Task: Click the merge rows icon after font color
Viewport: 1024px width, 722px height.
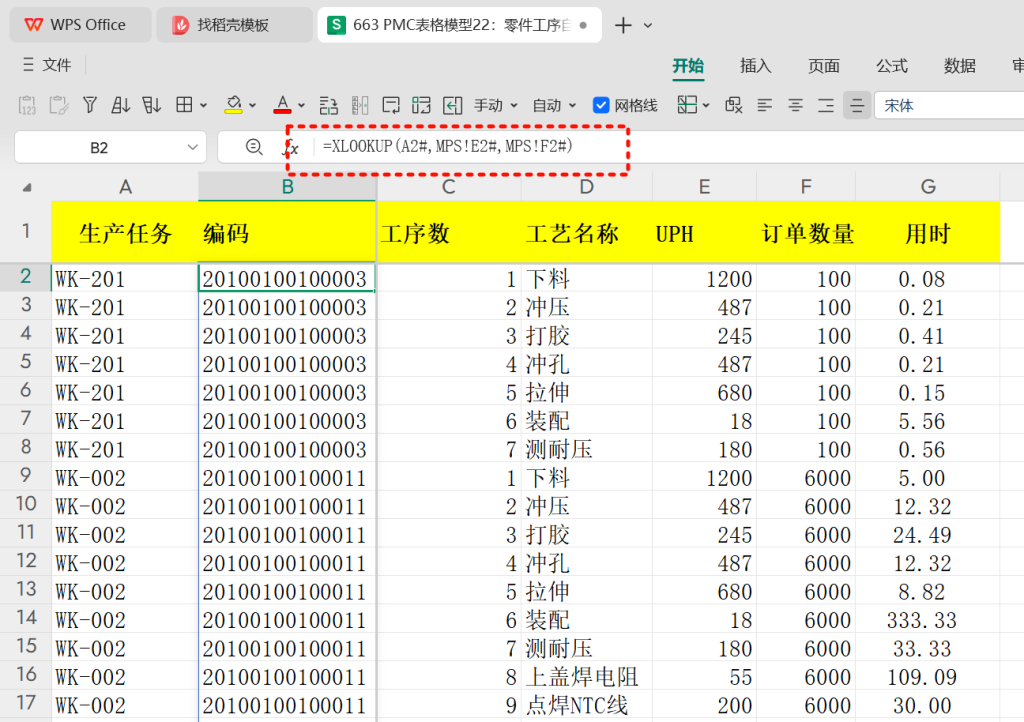Action: 328,105
